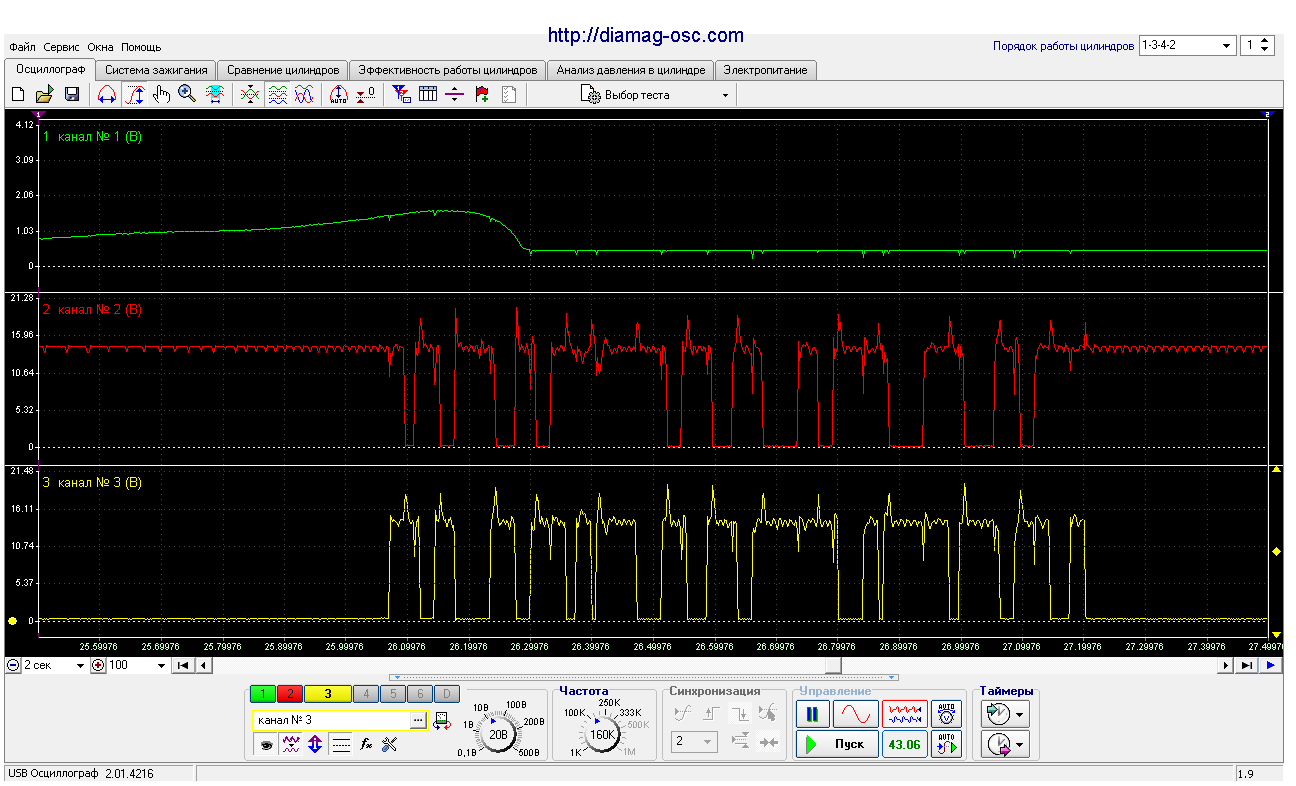Open the канал № 3 ellipsis button
This screenshot has width=1296, height=786.
[x=418, y=720]
